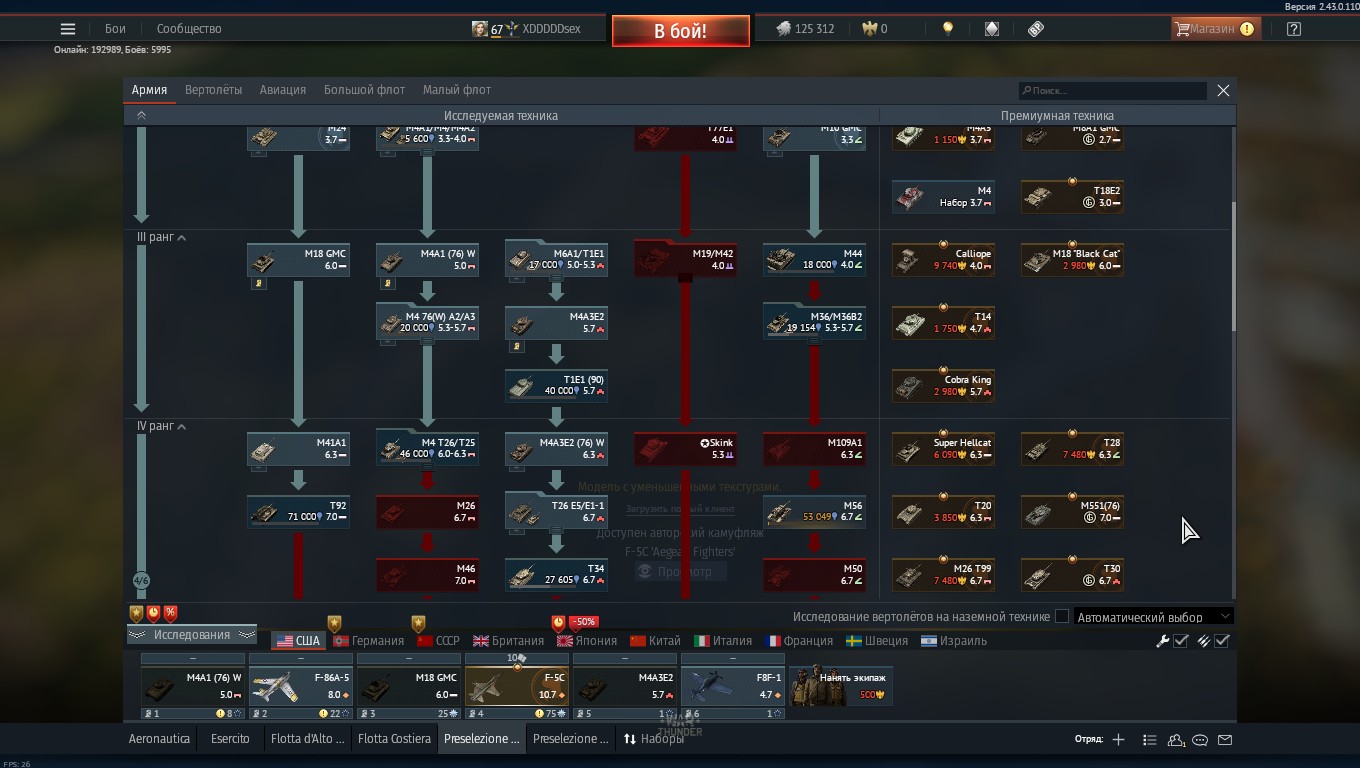Click the wrench repair icon
The image size is (1360, 768).
(1163, 641)
